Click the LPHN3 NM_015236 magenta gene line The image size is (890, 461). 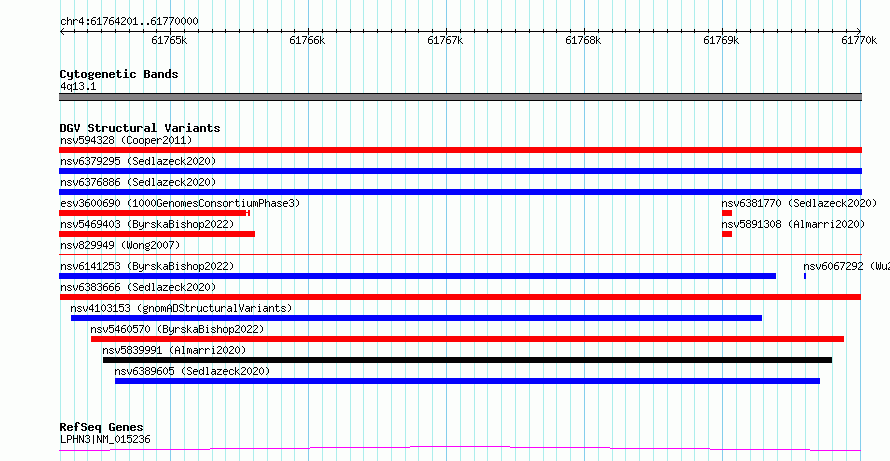tap(460, 449)
